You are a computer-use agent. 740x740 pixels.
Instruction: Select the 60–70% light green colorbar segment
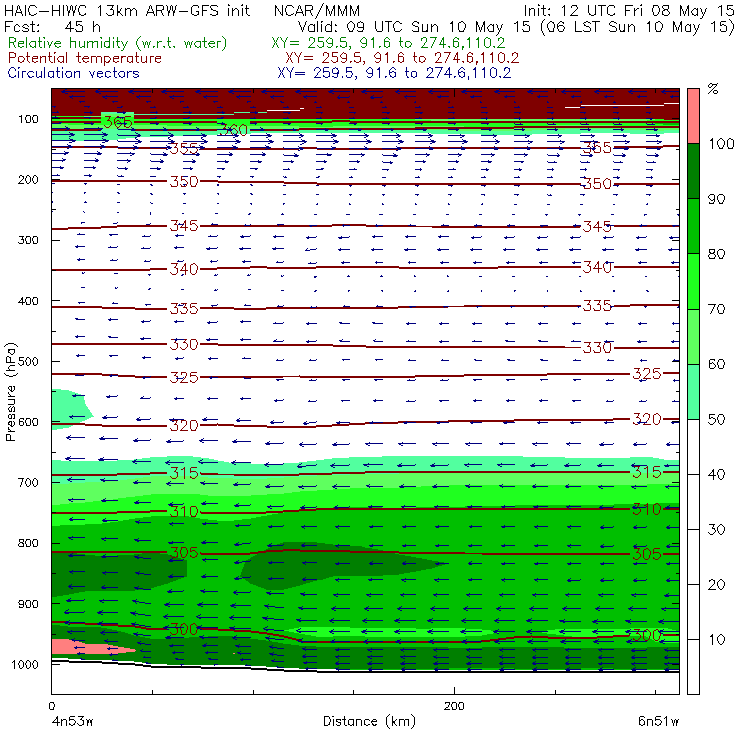coord(693,336)
